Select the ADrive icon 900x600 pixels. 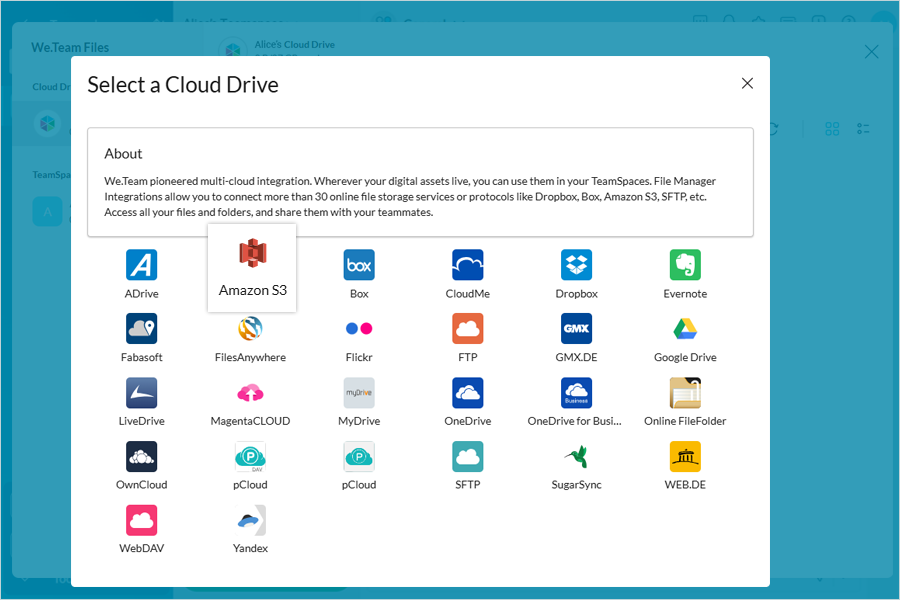click(x=141, y=265)
